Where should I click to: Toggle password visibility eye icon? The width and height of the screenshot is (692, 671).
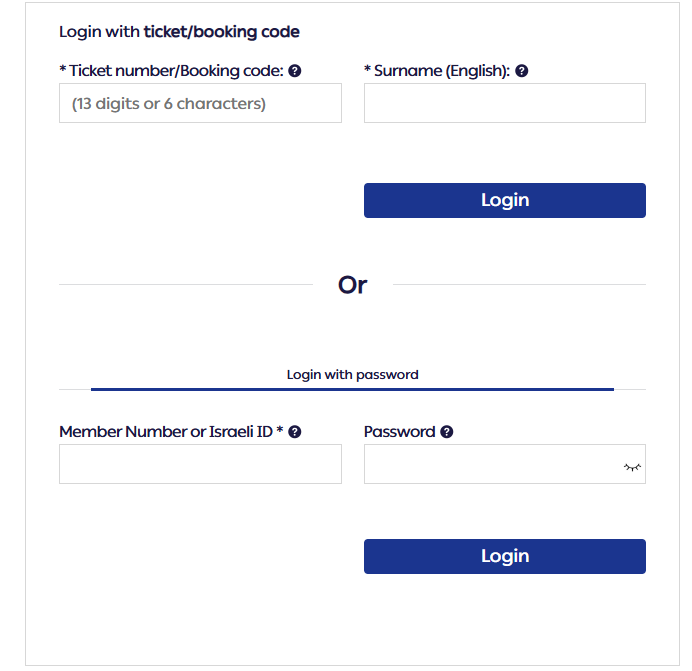pyautogui.click(x=632, y=467)
